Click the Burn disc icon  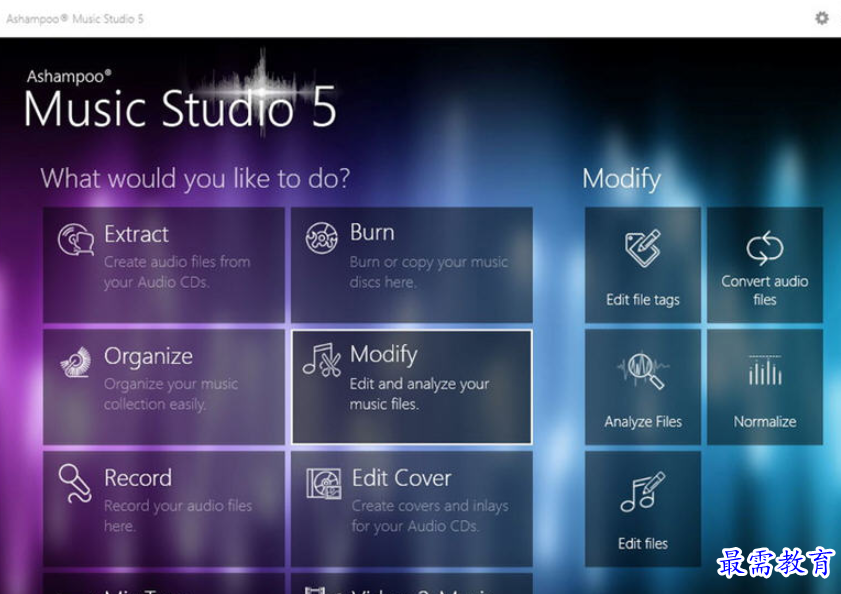[322, 238]
